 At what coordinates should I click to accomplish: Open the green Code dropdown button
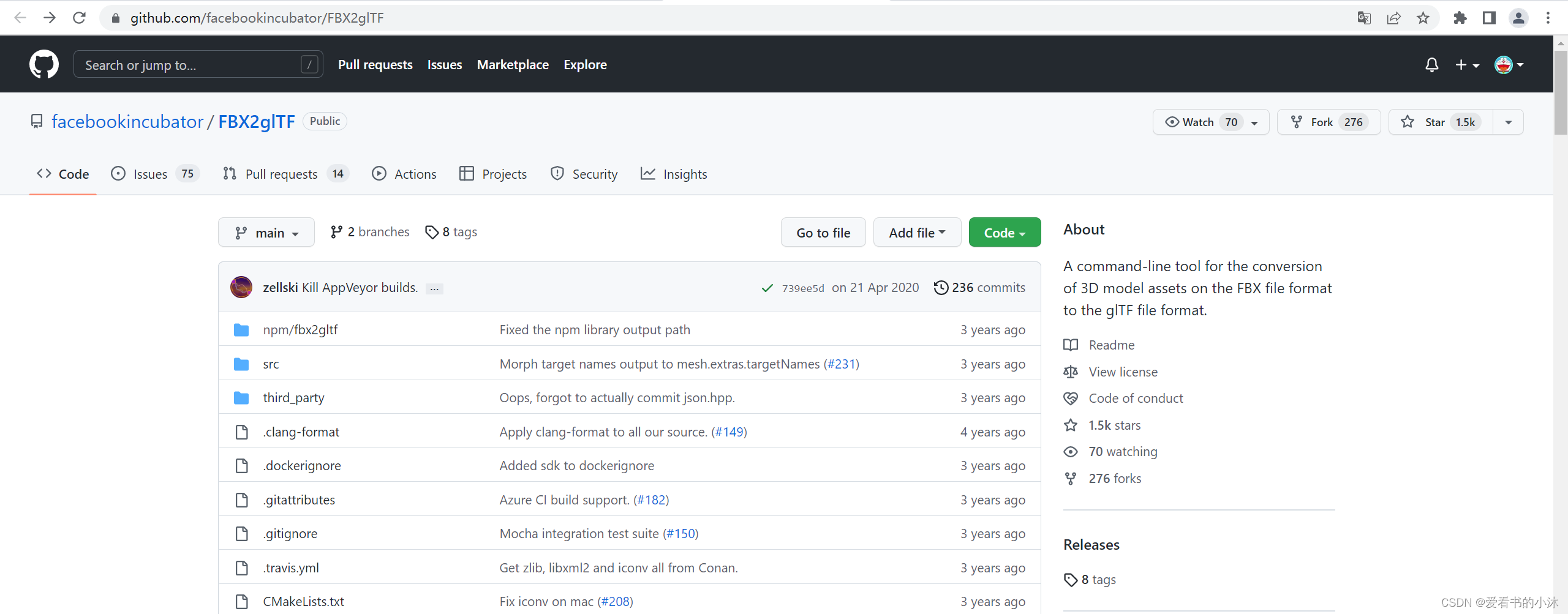click(x=1005, y=233)
